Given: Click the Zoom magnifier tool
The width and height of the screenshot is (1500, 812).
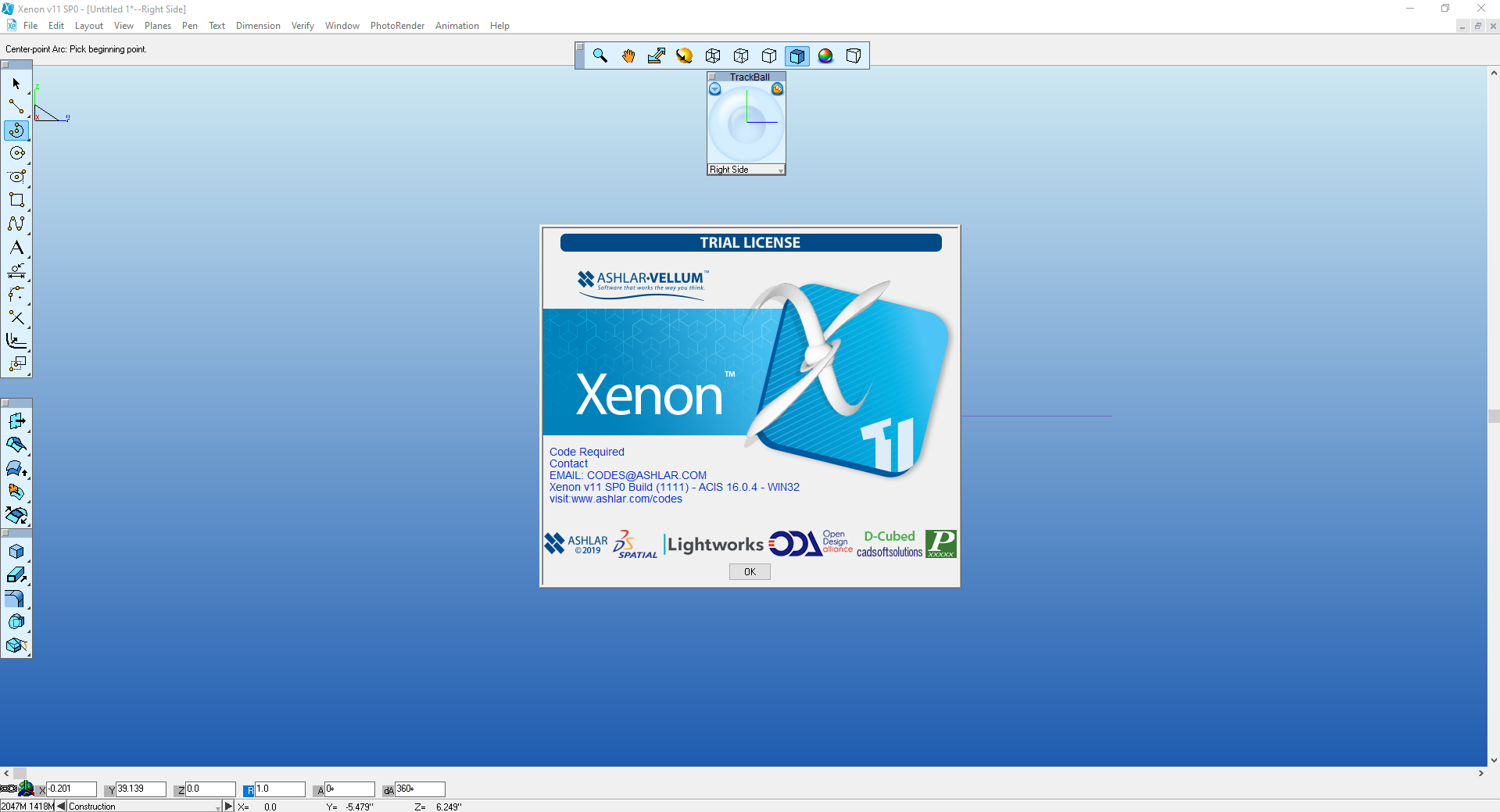Looking at the screenshot, I should [600, 55].
